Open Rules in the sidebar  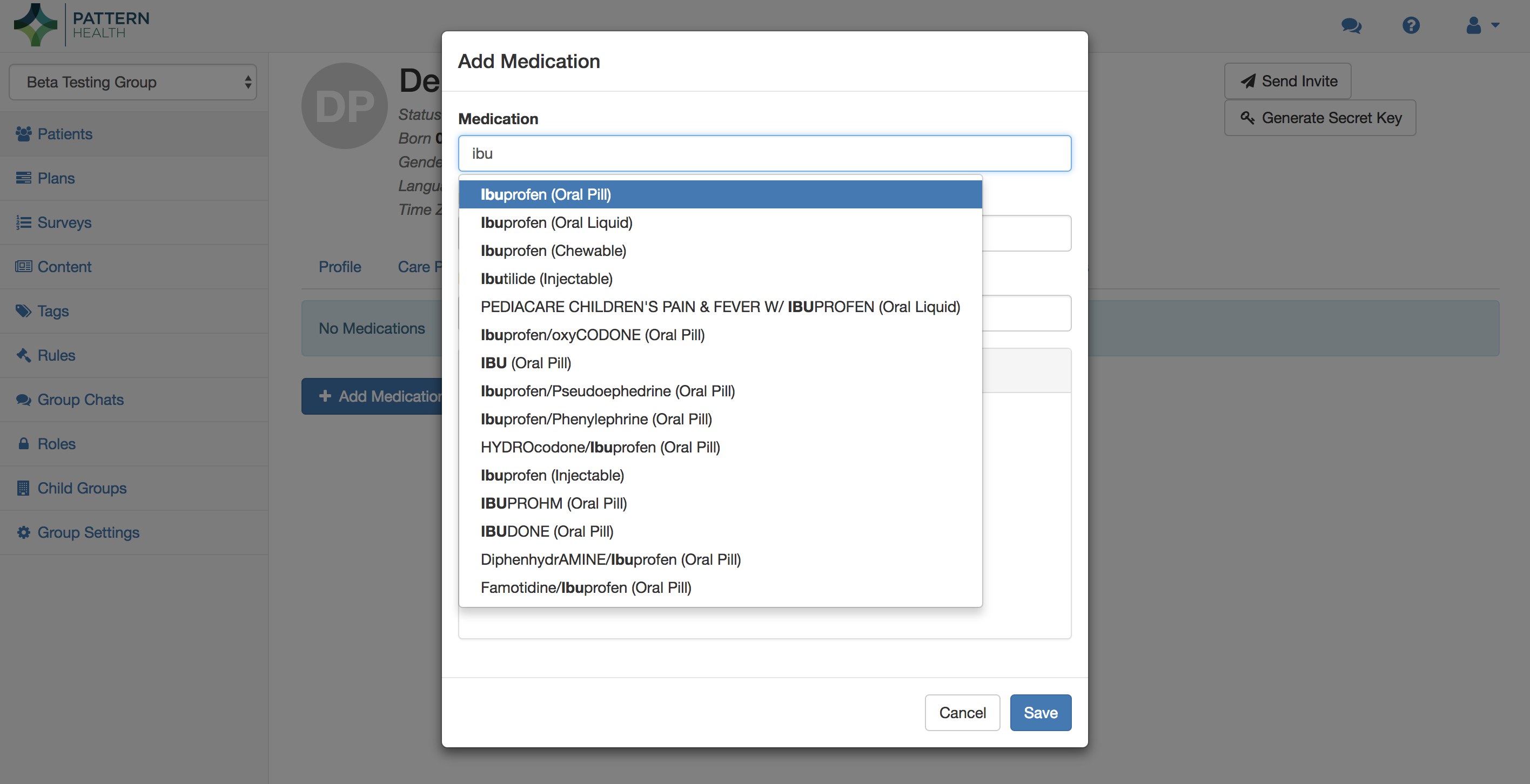point(56,355)
